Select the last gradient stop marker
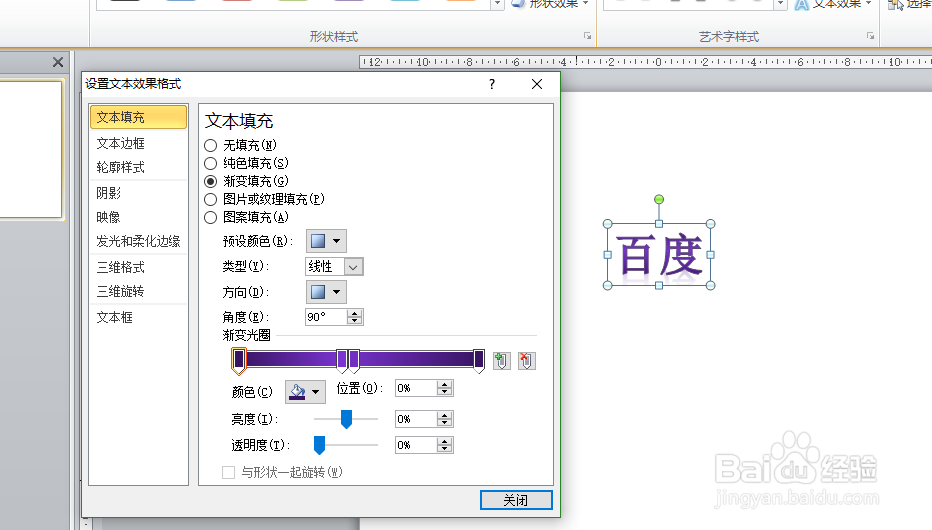 click(x=478, y=361)
